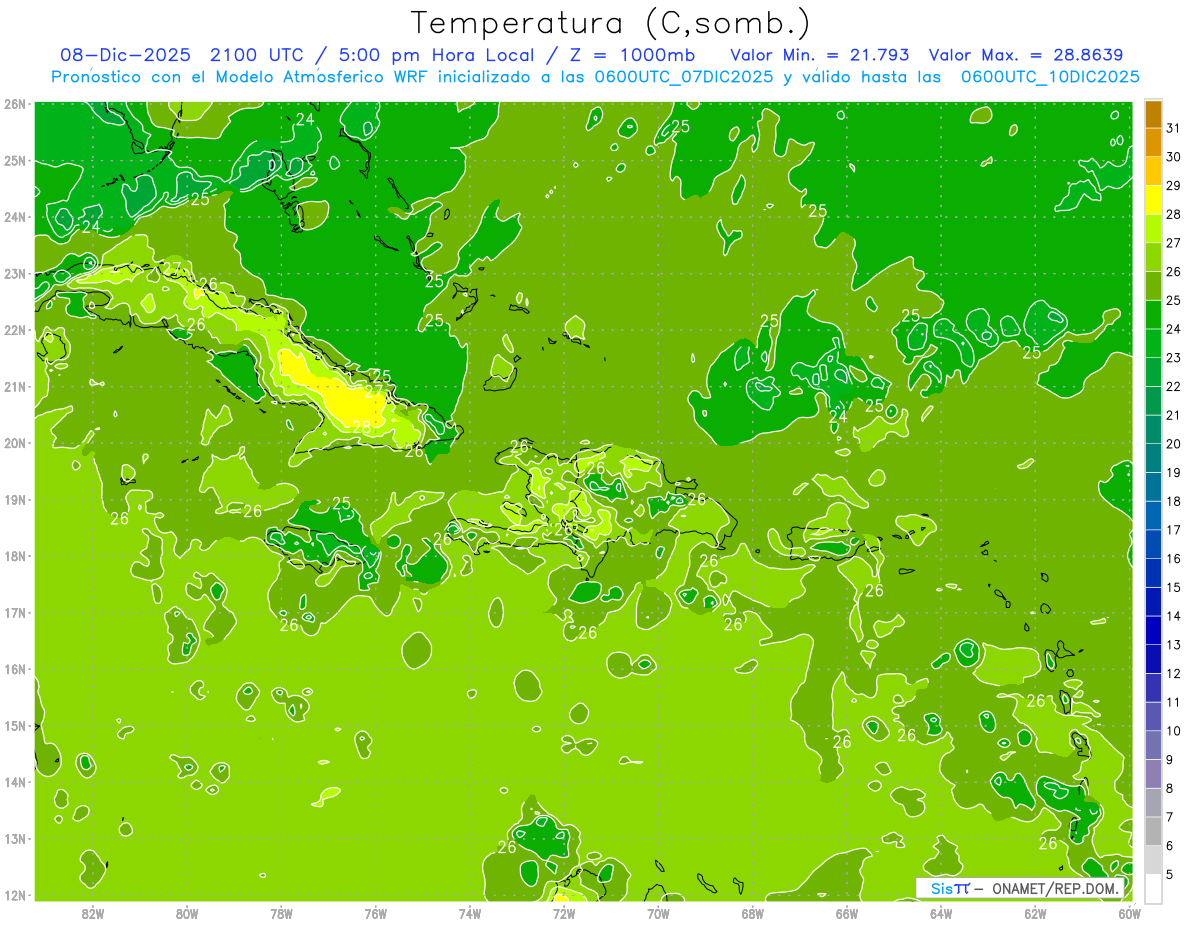Click the title 'Temperatura (C,somb.)'
The width and height of the screenshot is (1200, 927).
611,23
